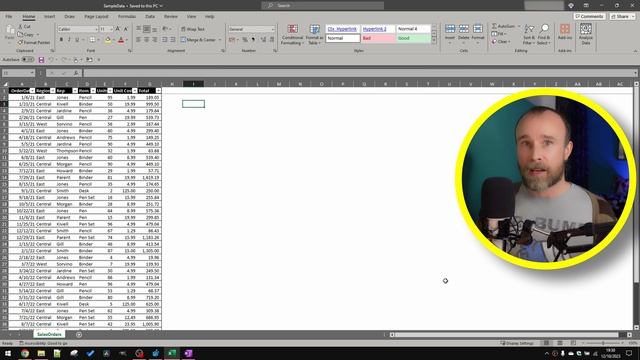The height and width of the screenshot is (360, 640).
Task: Align text to the left
Action: (138, 40)
